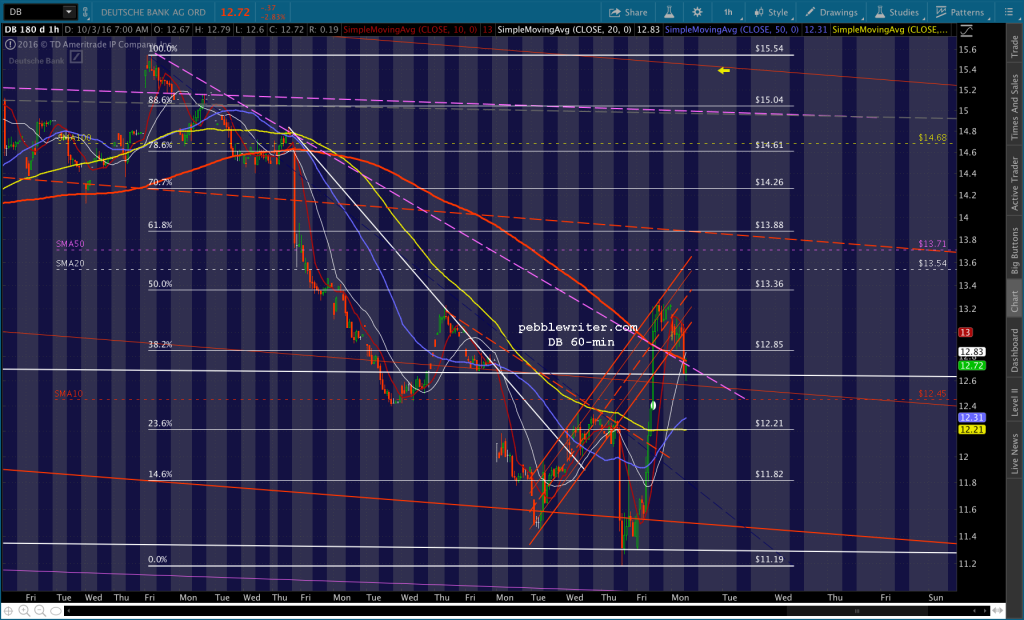Click the last price 12.72 in header
This screenshot has height=620, width=1024.
(x=234, y=12)
